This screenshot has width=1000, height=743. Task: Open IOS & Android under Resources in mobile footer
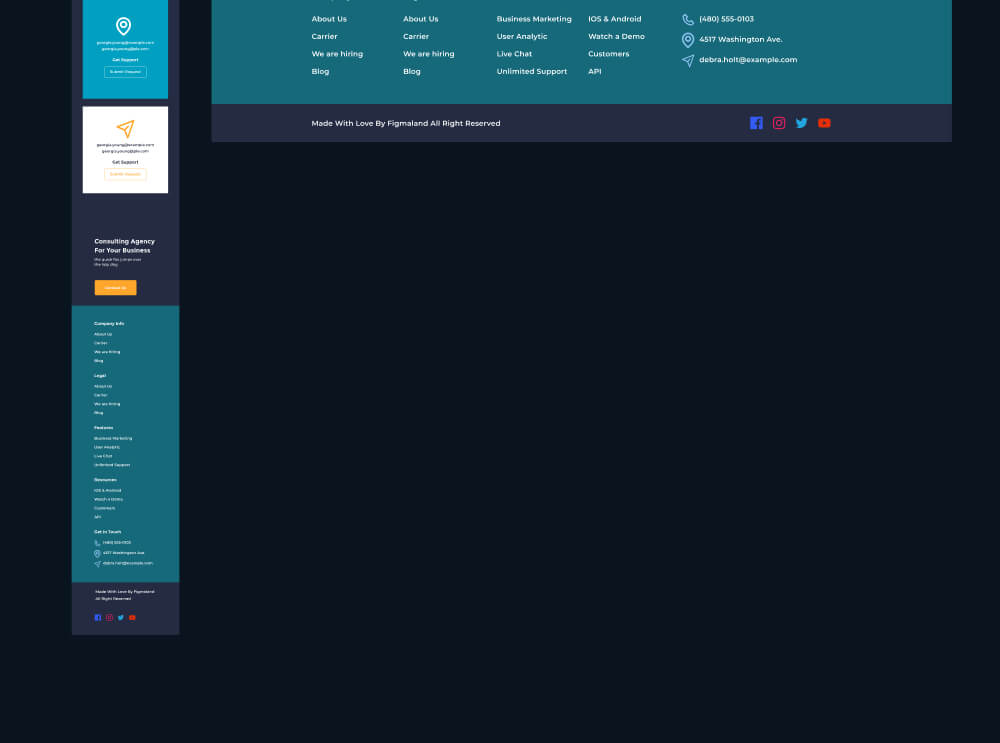[x=107, y=491]
